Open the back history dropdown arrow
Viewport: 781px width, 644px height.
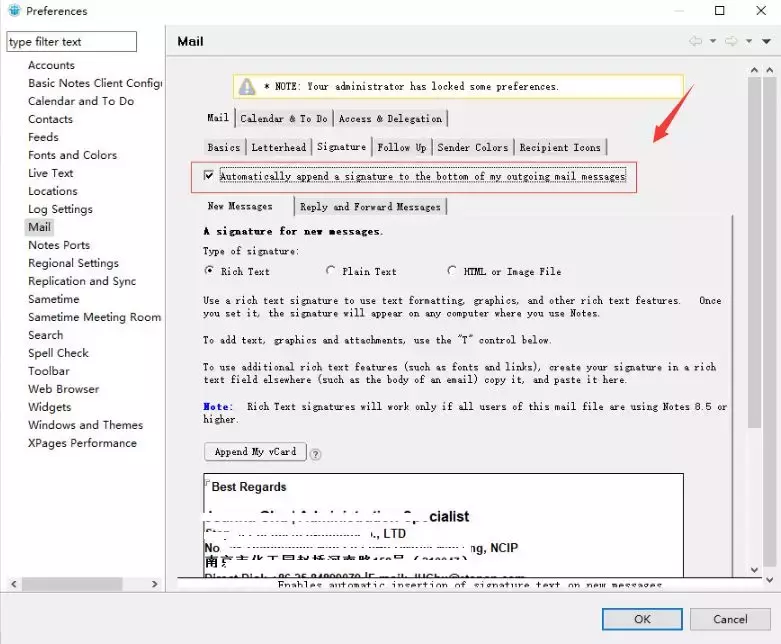pos(713,41)
